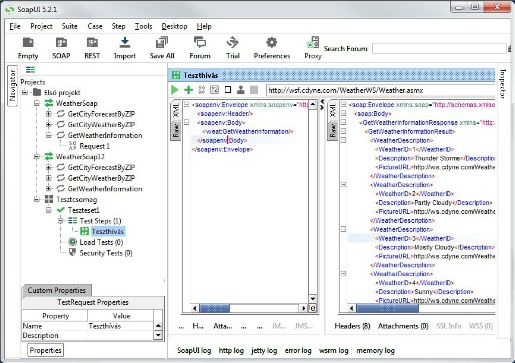The width and height of the screenshot is (515, 363).
Task: Open the error log
Action: [298, 351]
